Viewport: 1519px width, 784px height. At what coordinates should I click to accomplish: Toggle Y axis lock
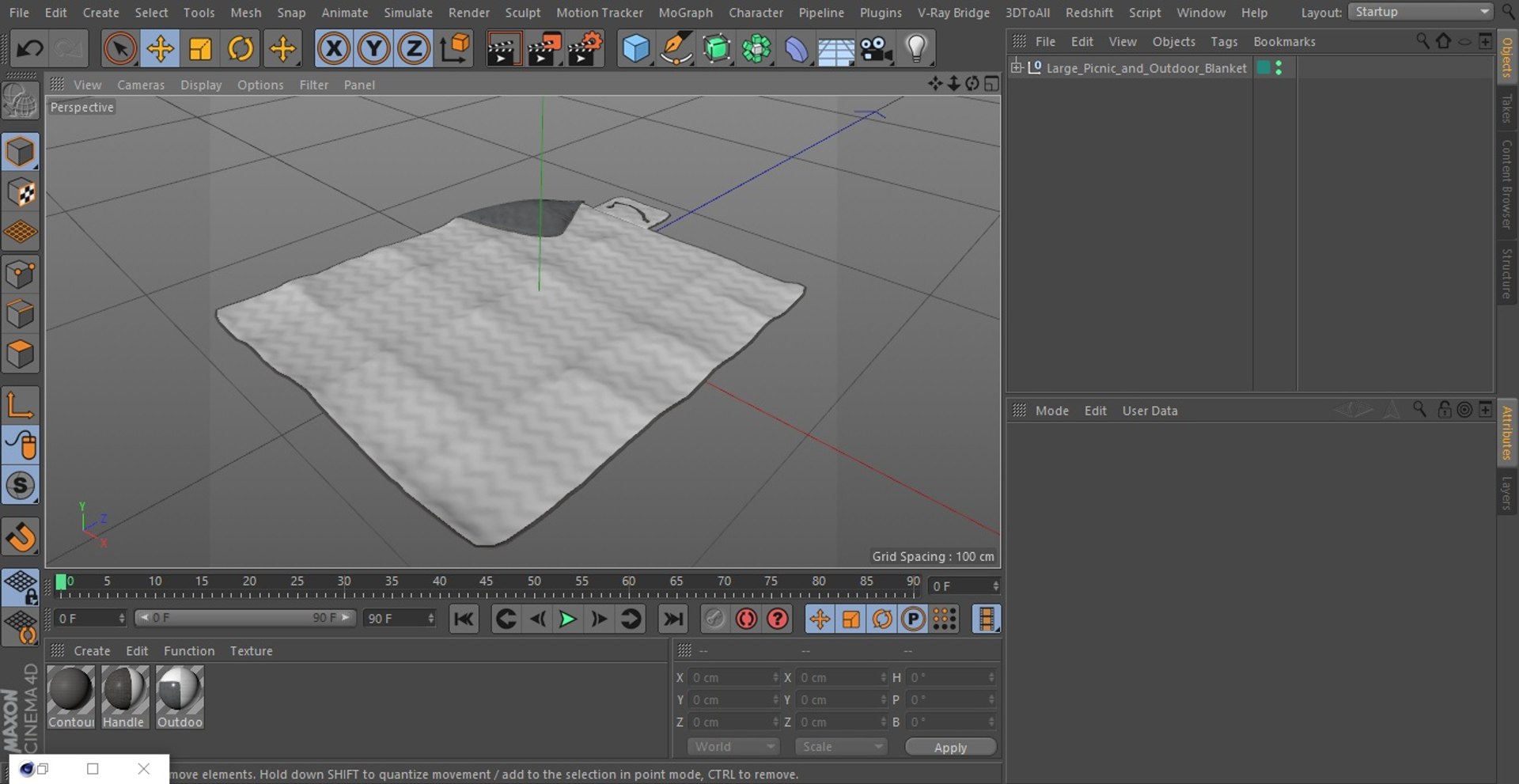click(x=373, y=49)
